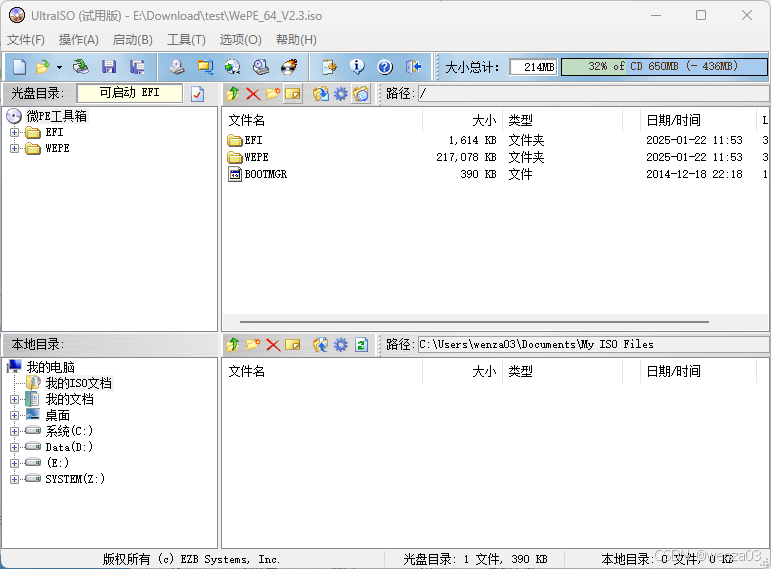Open the 启动(B) menu
The height and width of the screenshot is (569, 771).
click(x=132, y=40)
